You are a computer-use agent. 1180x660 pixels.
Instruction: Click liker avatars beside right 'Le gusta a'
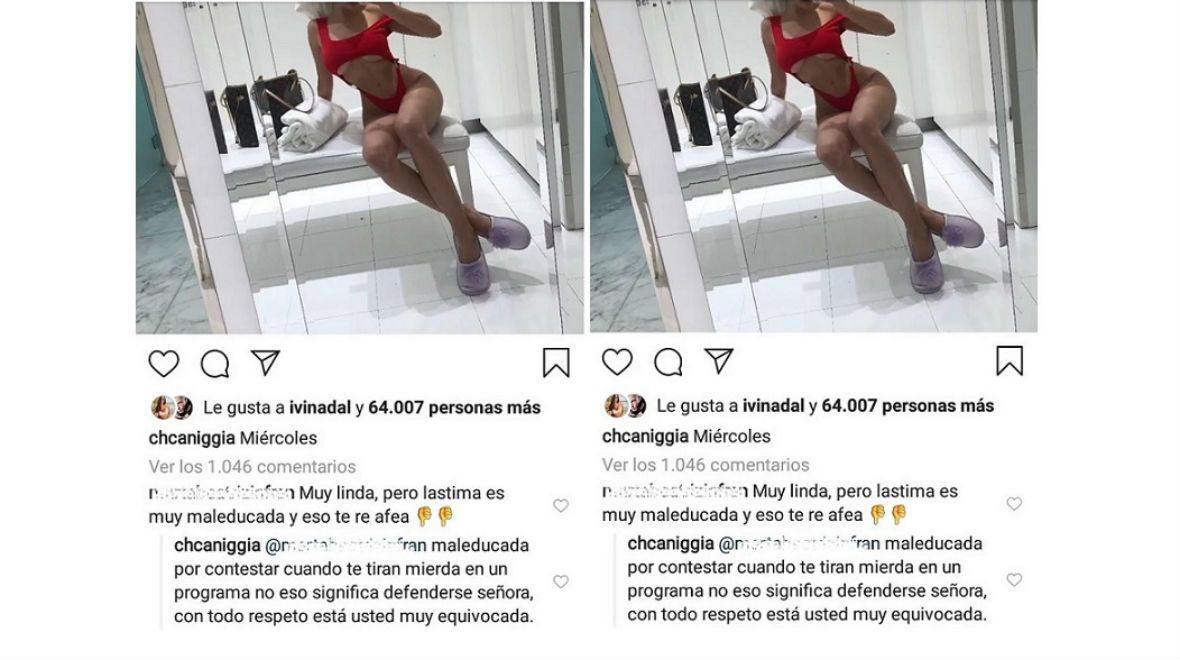625,406
